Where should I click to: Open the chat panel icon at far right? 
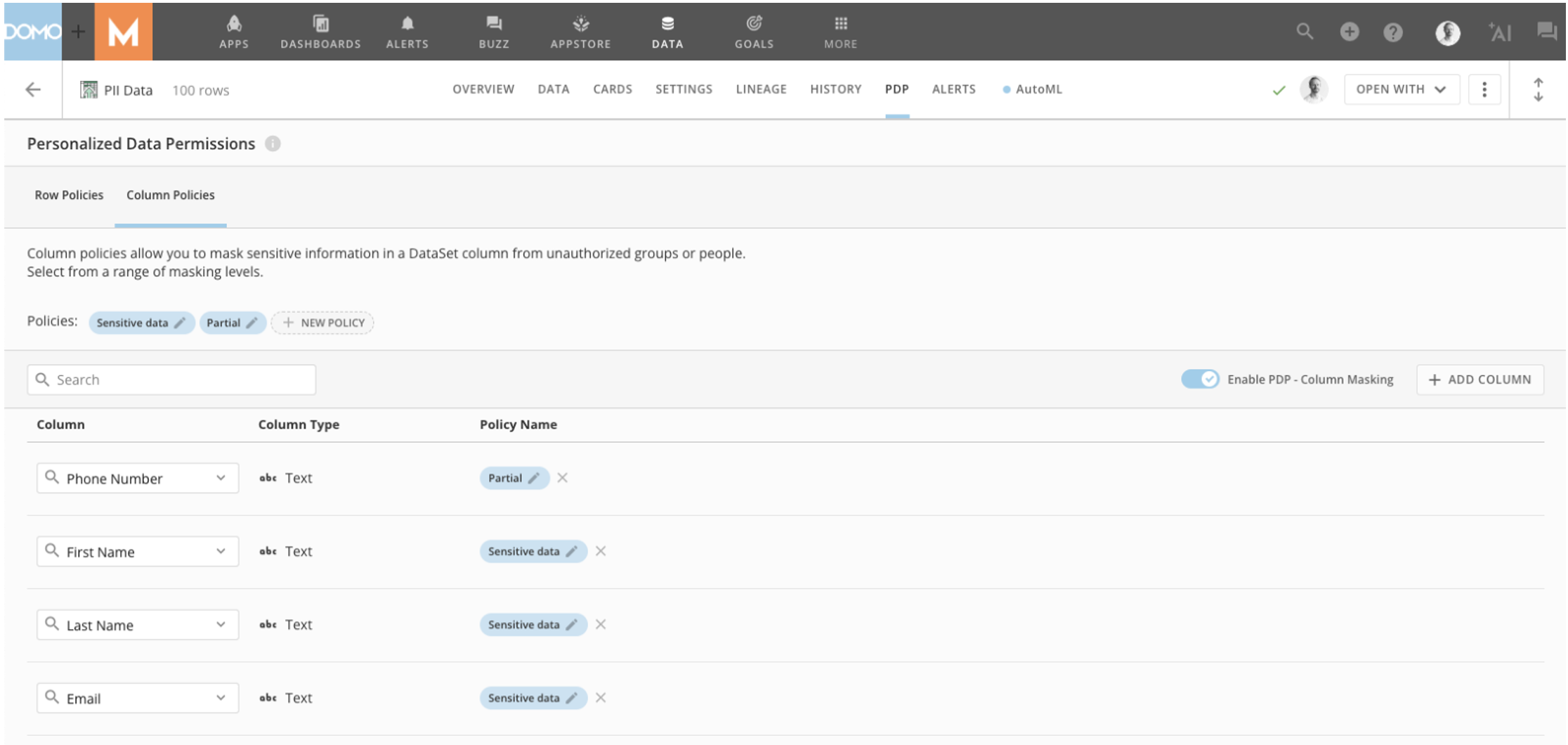click(1546, 31)
